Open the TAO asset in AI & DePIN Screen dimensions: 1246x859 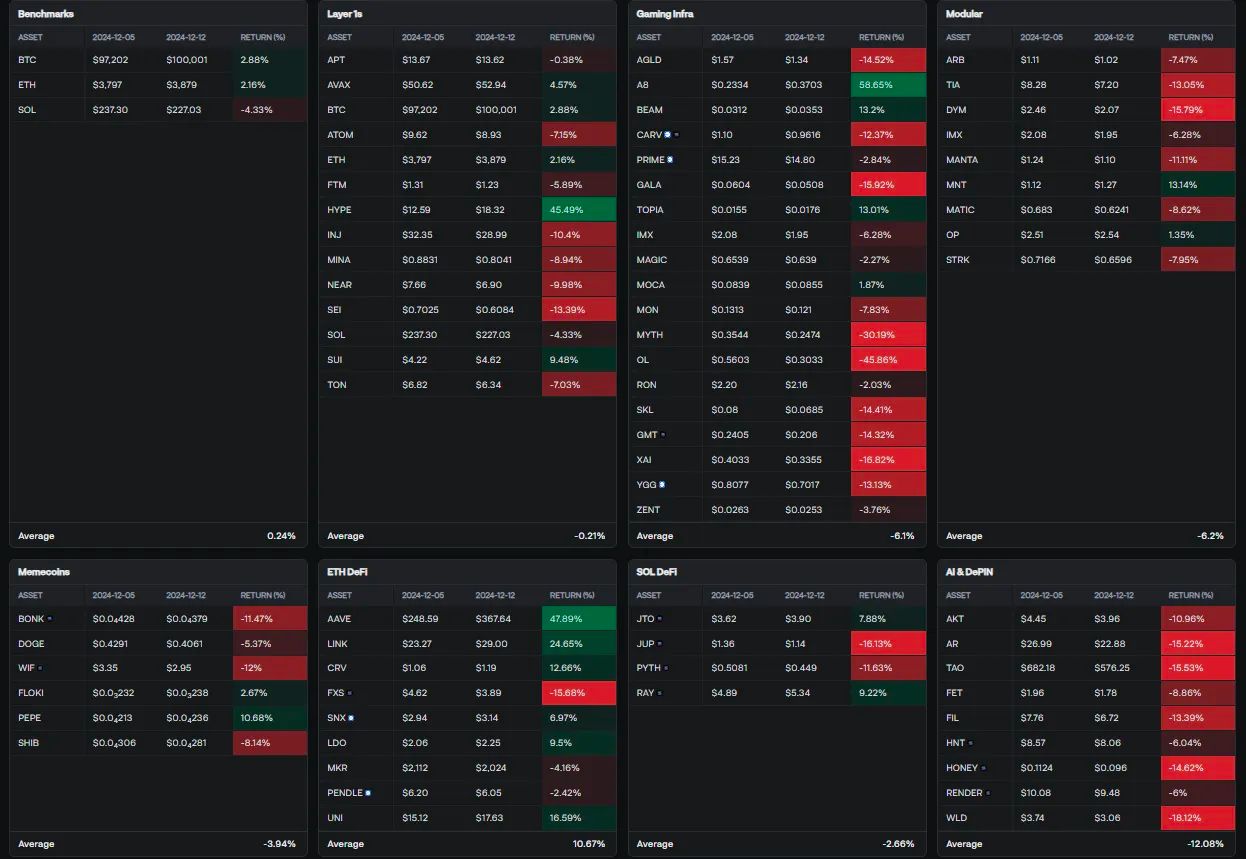click(x=955, y=668)
